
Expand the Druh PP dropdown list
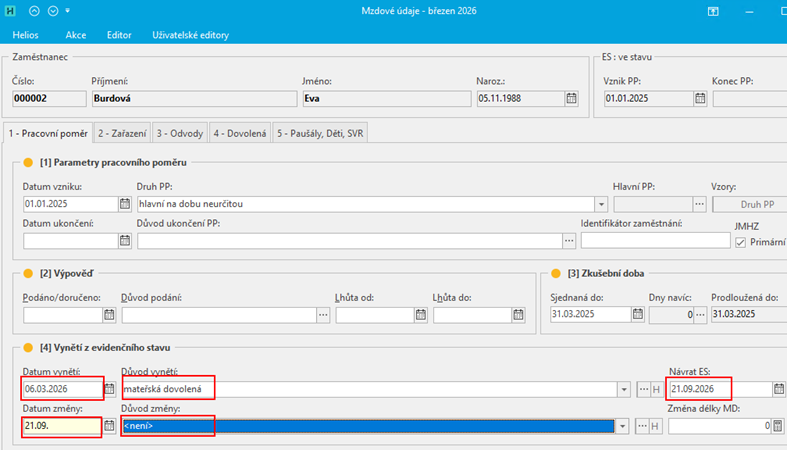[x=574, y=205]
